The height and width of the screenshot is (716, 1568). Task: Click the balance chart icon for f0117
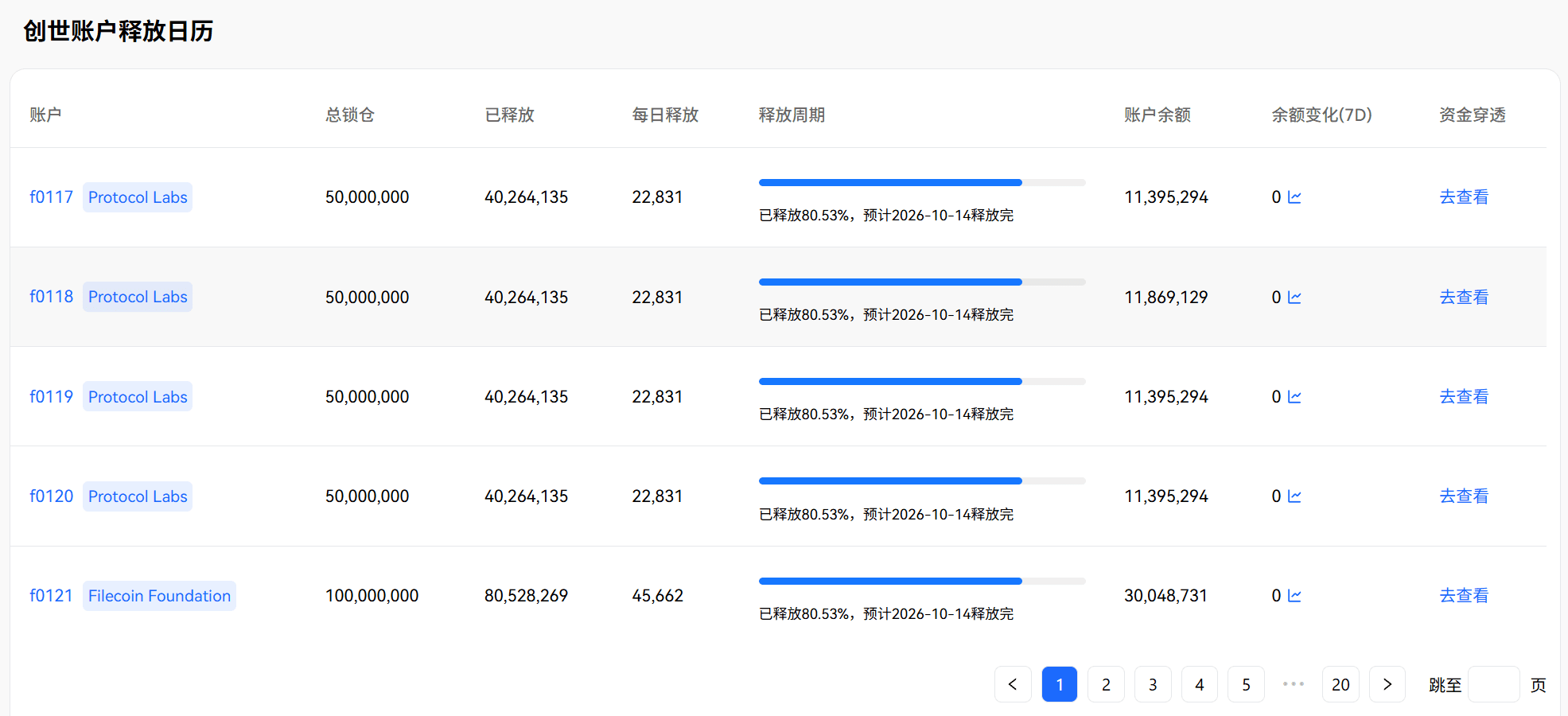click(x=1294, y=197)
